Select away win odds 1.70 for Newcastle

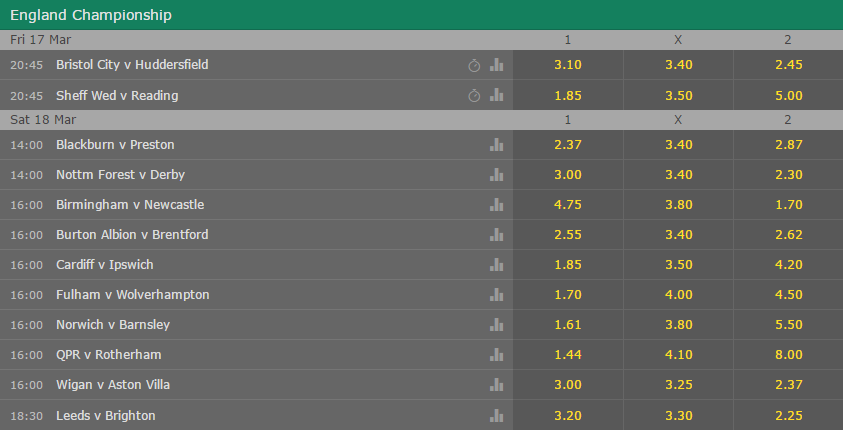[788, 205]
